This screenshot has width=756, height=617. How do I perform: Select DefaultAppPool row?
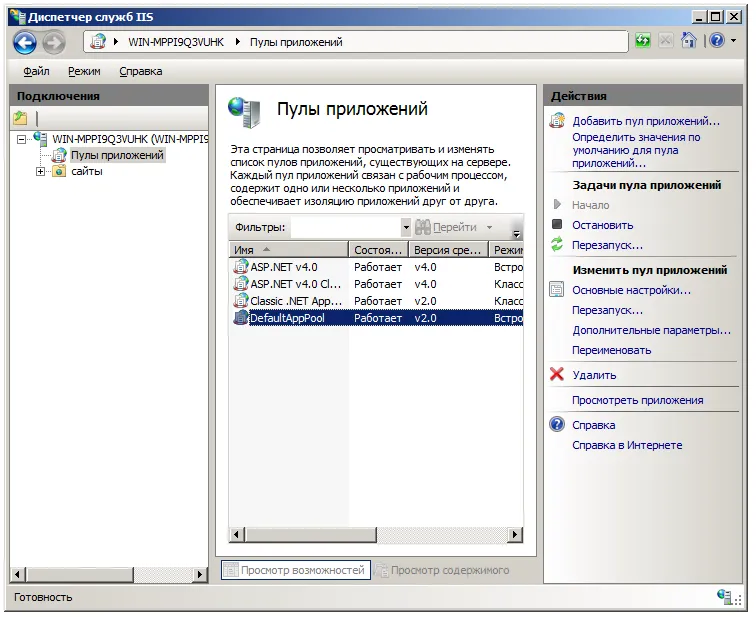tap(377, 318)
